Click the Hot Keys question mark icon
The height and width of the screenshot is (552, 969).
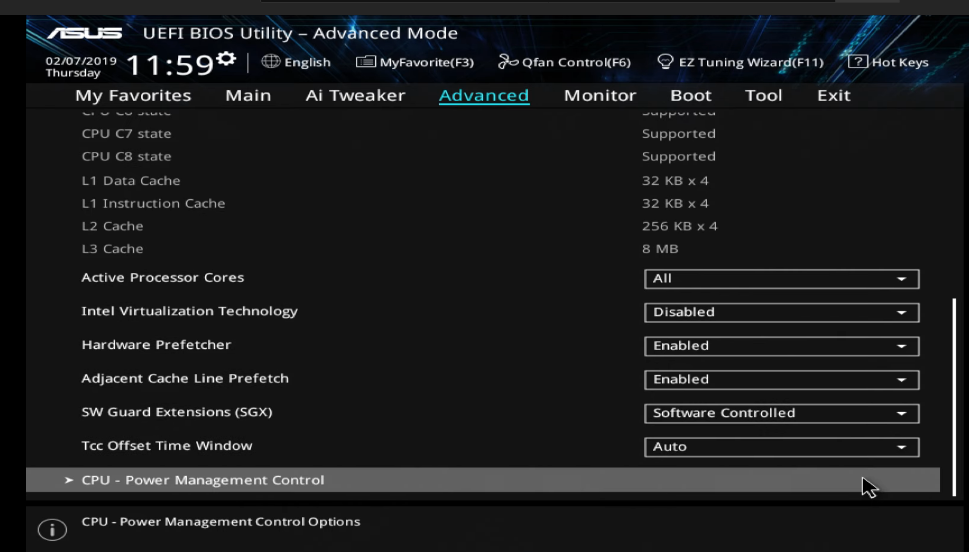(x=858, y=61)
